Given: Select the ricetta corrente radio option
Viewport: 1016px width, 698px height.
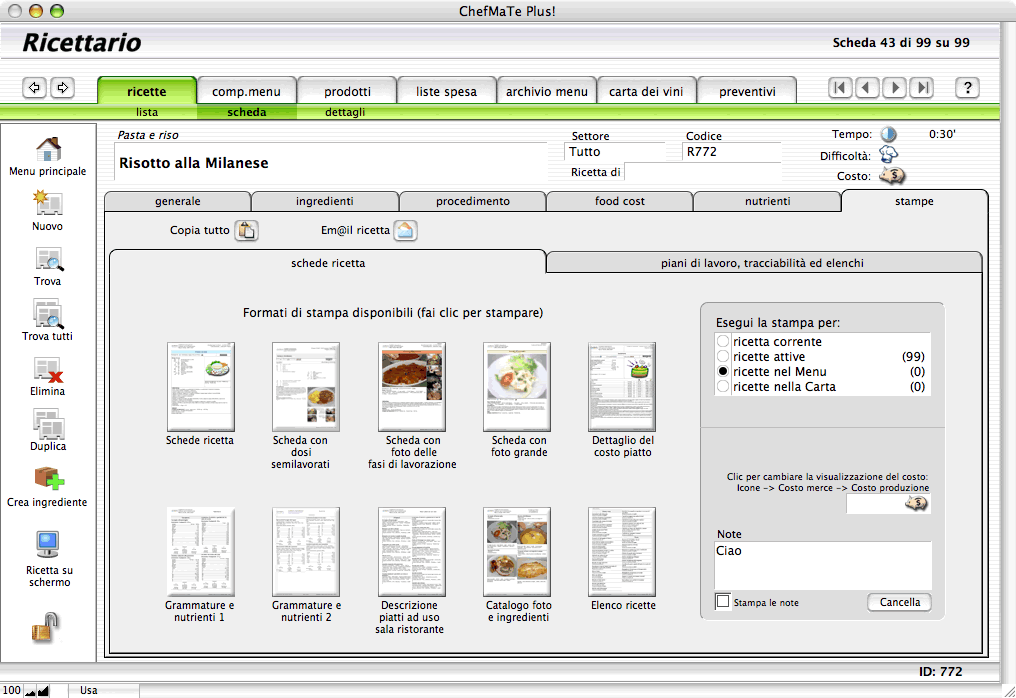Looking at the screenshot, I should (x=723, y=341).
